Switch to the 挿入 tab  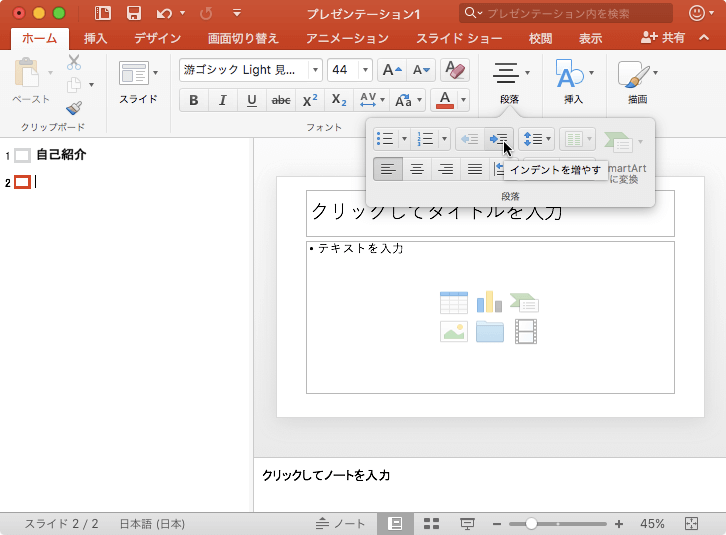96,38
